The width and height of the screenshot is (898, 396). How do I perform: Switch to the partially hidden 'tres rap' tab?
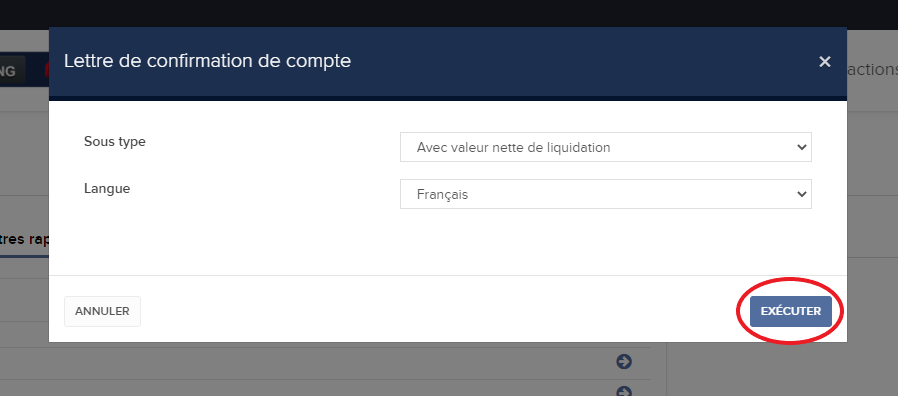[x=24, y=240]
